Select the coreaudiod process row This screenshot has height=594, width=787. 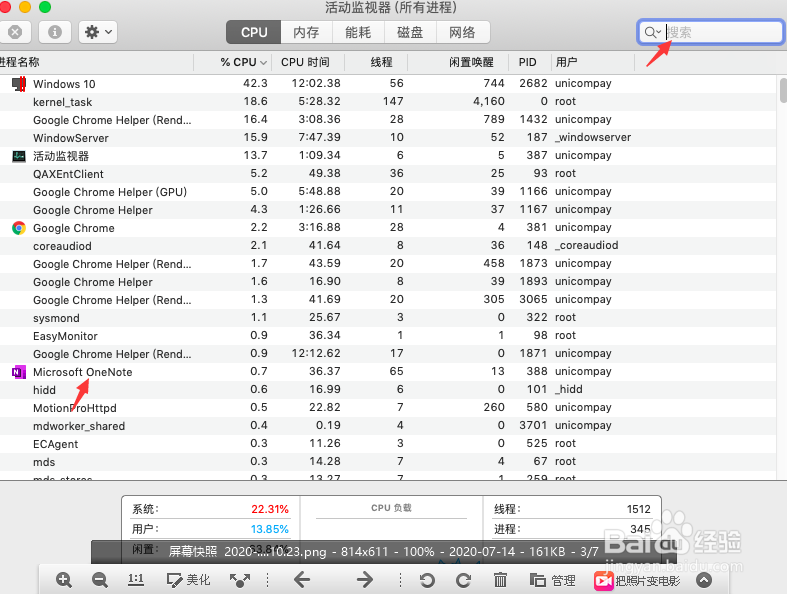point(388,246)
